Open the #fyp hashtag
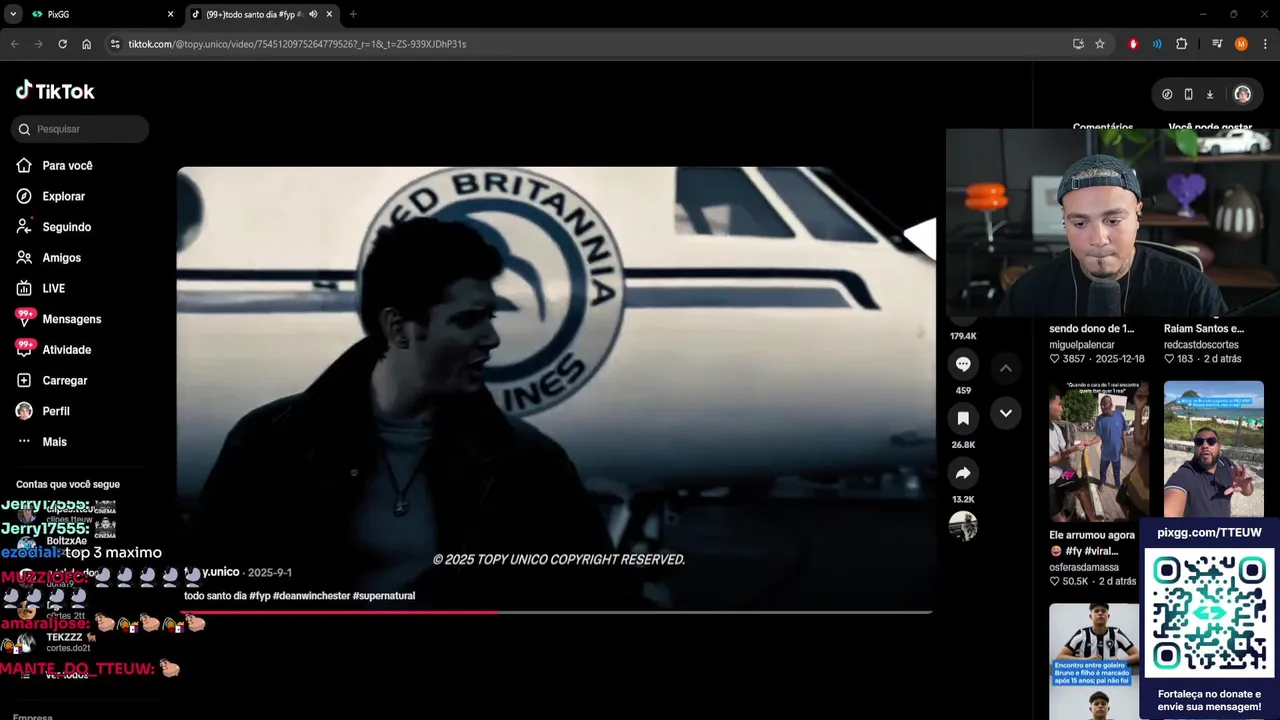 [260, 596]
